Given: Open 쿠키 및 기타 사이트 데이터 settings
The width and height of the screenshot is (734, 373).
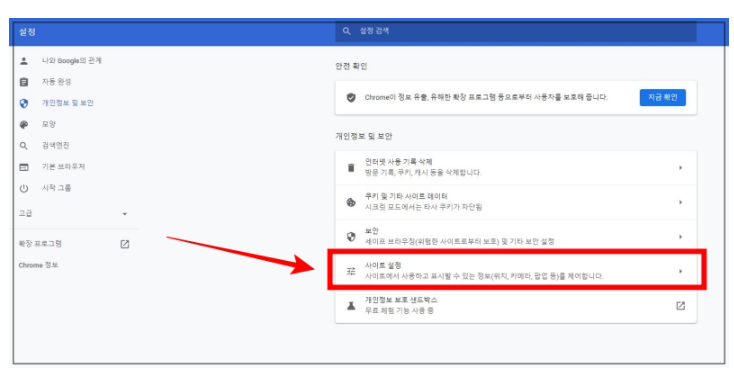Looking at the screenshot, I should [x=516, y=202].
